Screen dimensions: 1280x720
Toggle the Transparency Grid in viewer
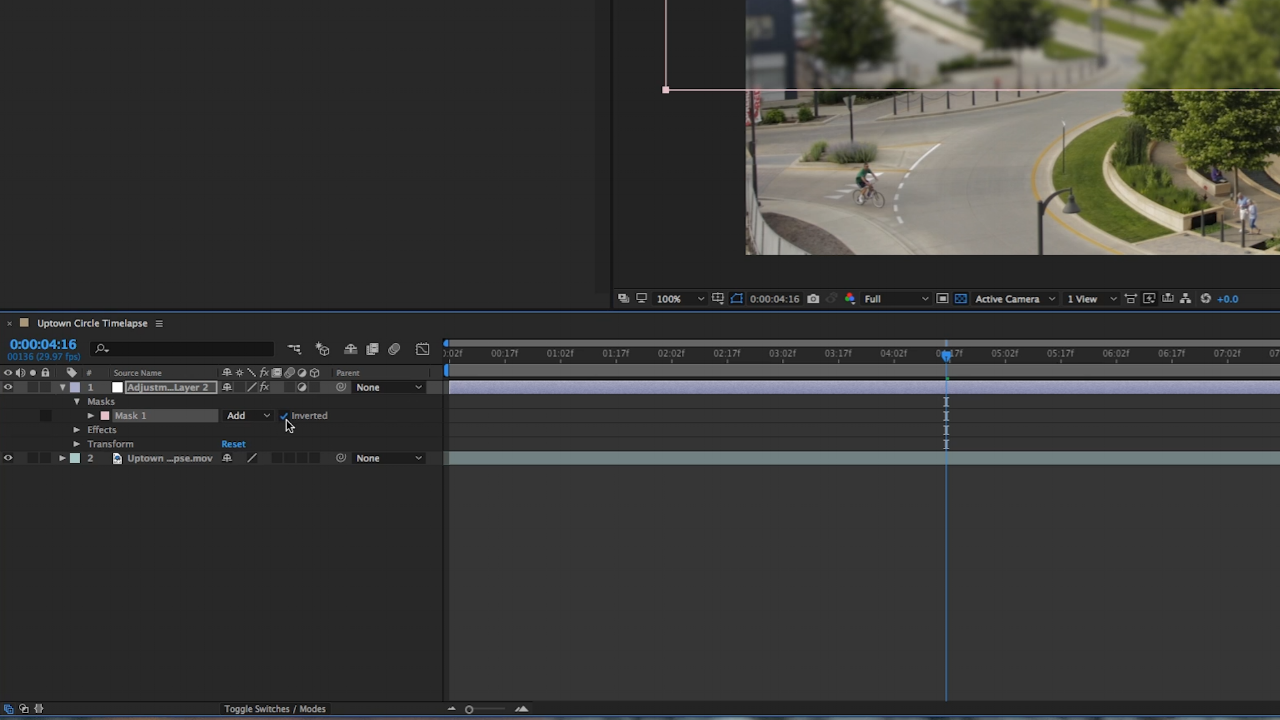click(961, 299)
